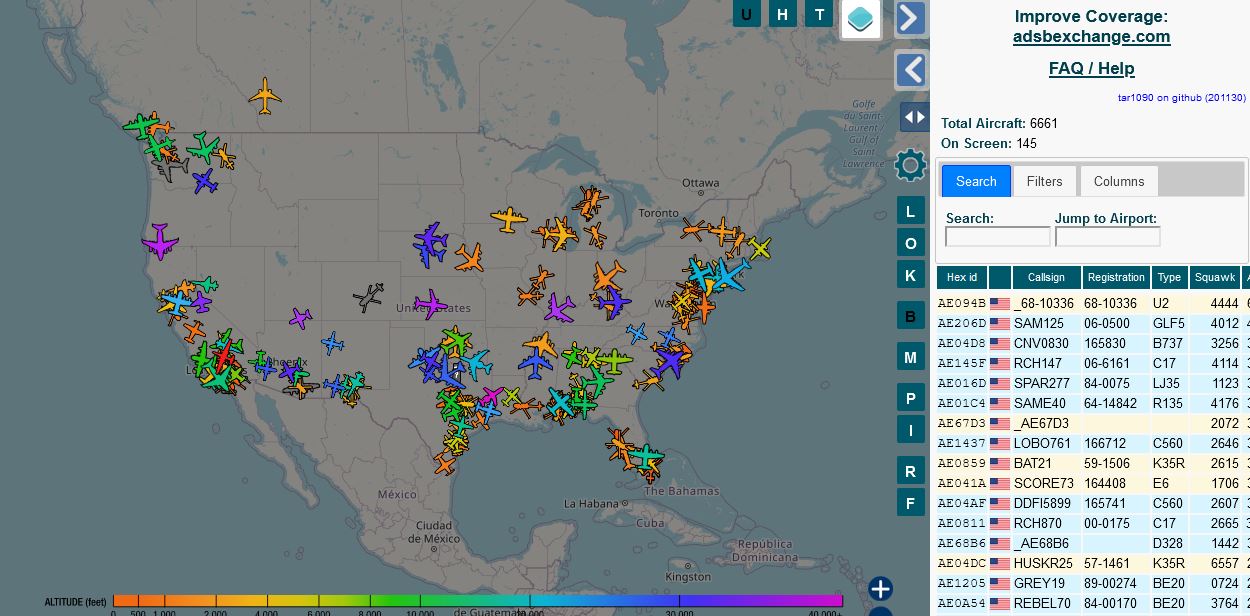Open the settings gear on the map
Image resolution: width=1250 pixels, height=616 pixels.
910,165
